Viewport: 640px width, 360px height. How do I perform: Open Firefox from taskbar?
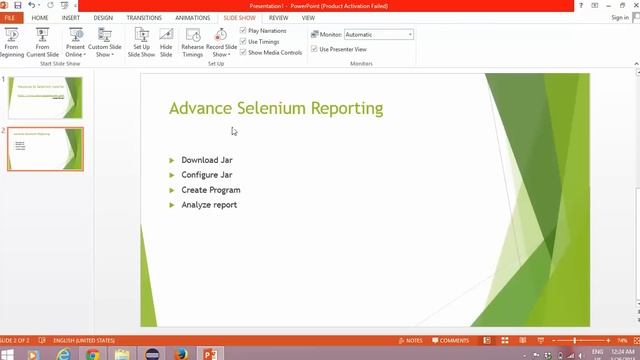(181, 354)
